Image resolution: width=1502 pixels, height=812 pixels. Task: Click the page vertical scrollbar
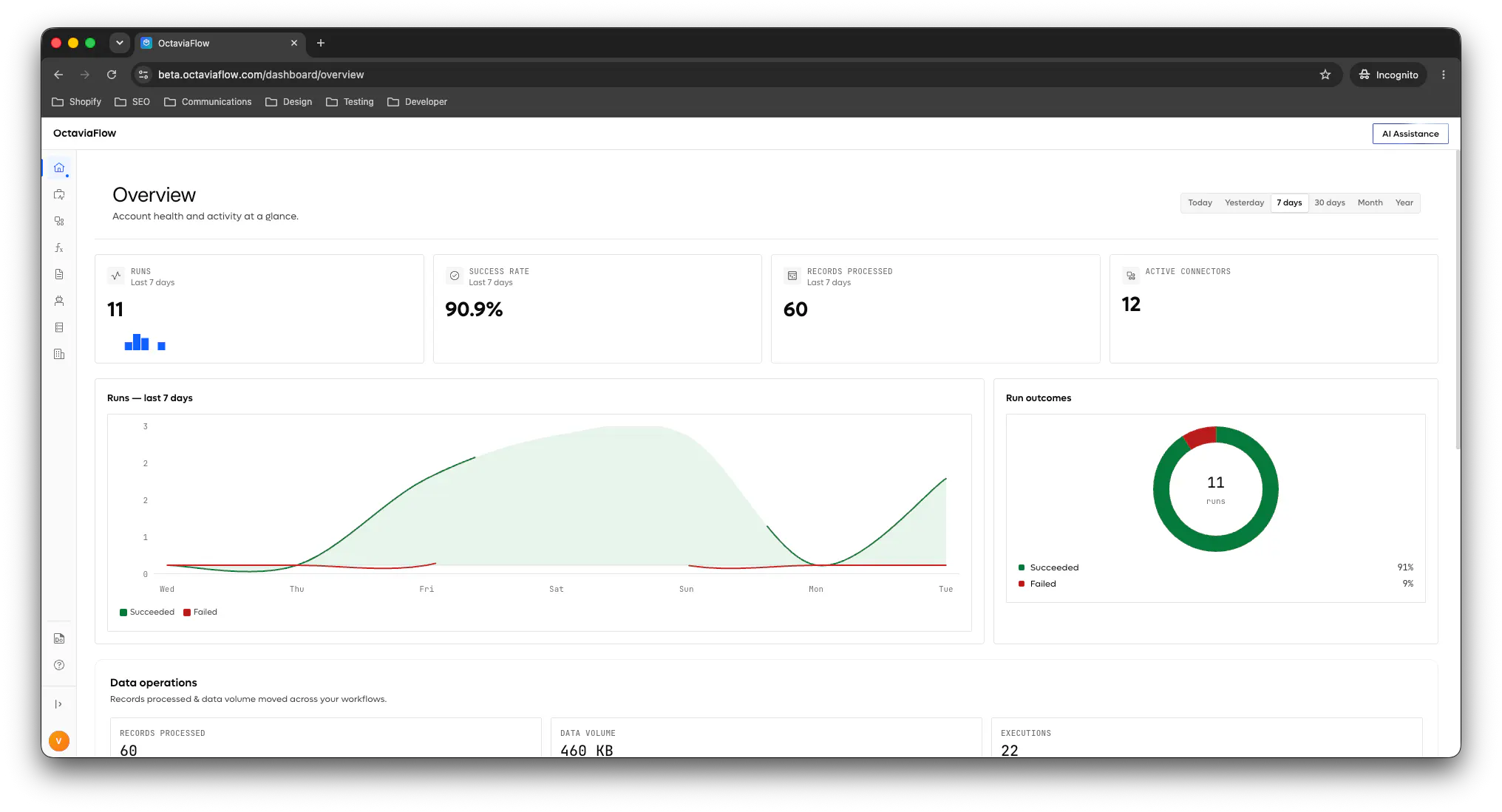coord(1458,299)
